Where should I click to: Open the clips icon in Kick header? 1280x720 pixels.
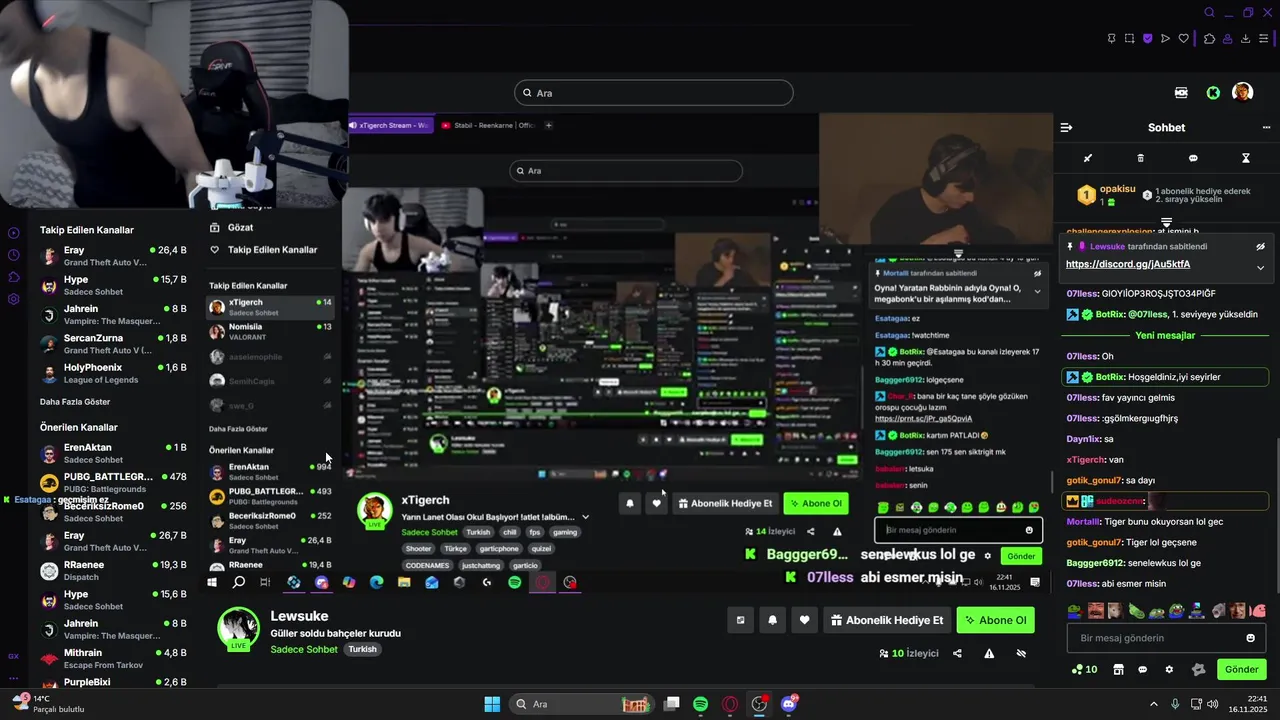tap(1182, 92)
